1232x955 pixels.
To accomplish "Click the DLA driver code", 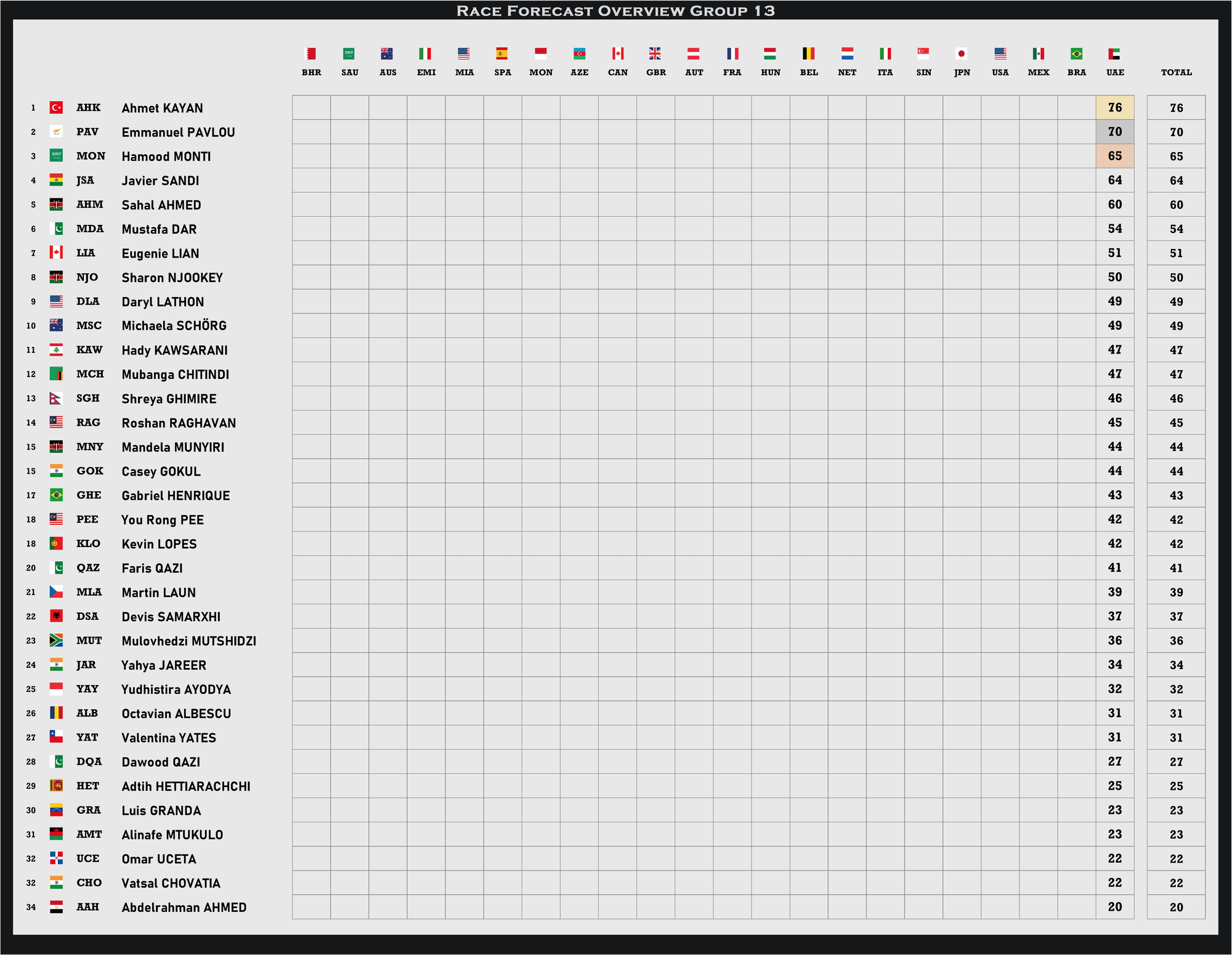I will pos(87,301).
